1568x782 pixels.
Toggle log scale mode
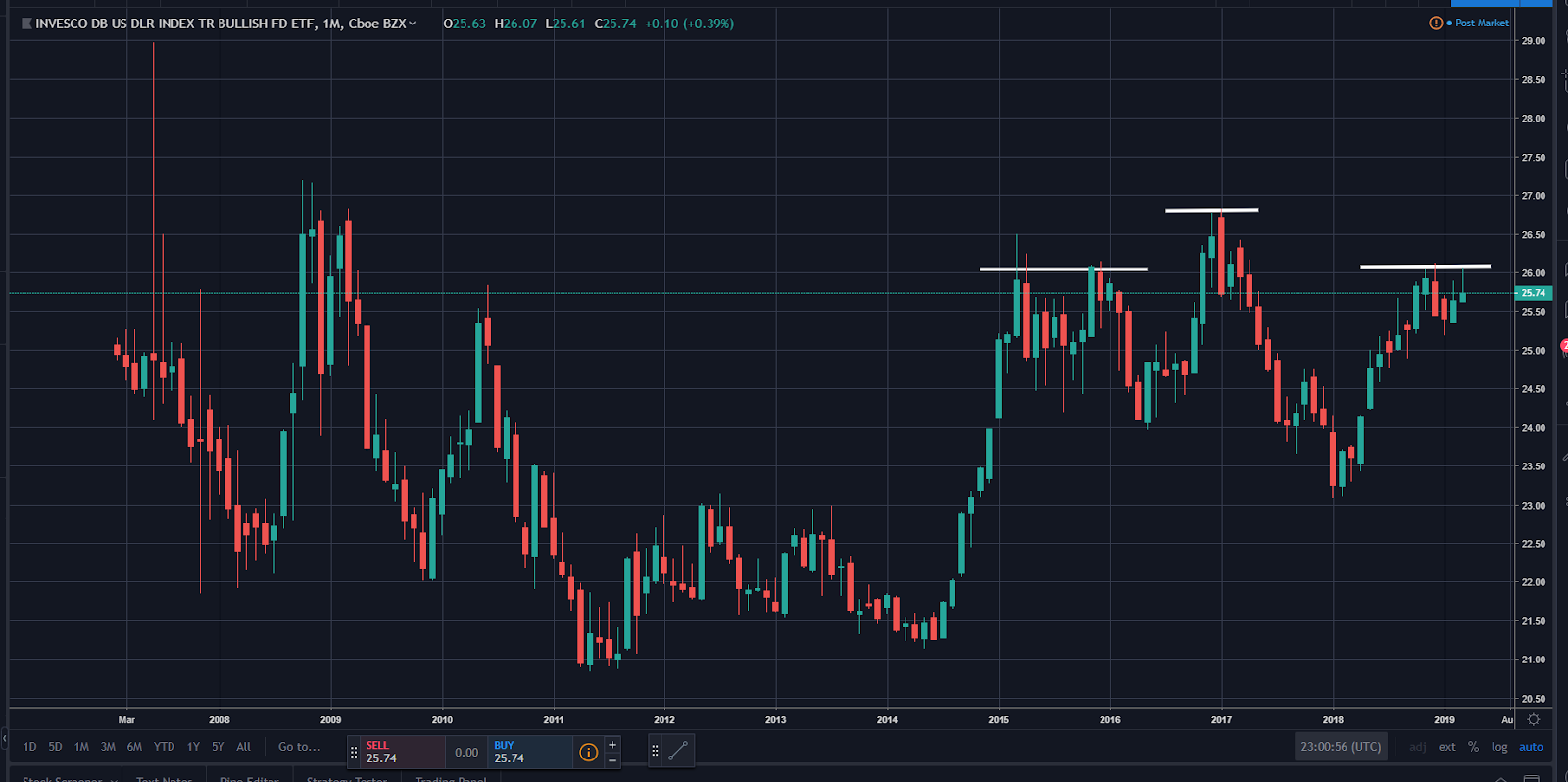1499,747
